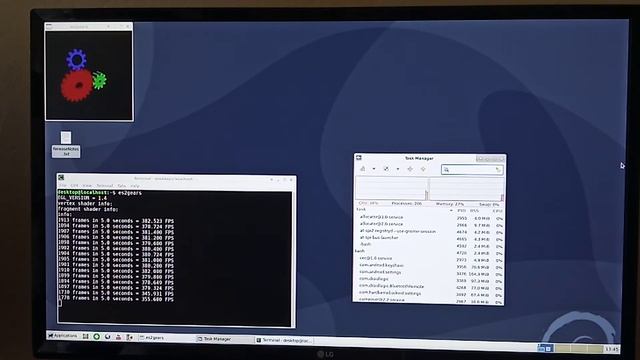Click the clear icon in search field
The height and width of the screenshot is (360, 640).
498,170
